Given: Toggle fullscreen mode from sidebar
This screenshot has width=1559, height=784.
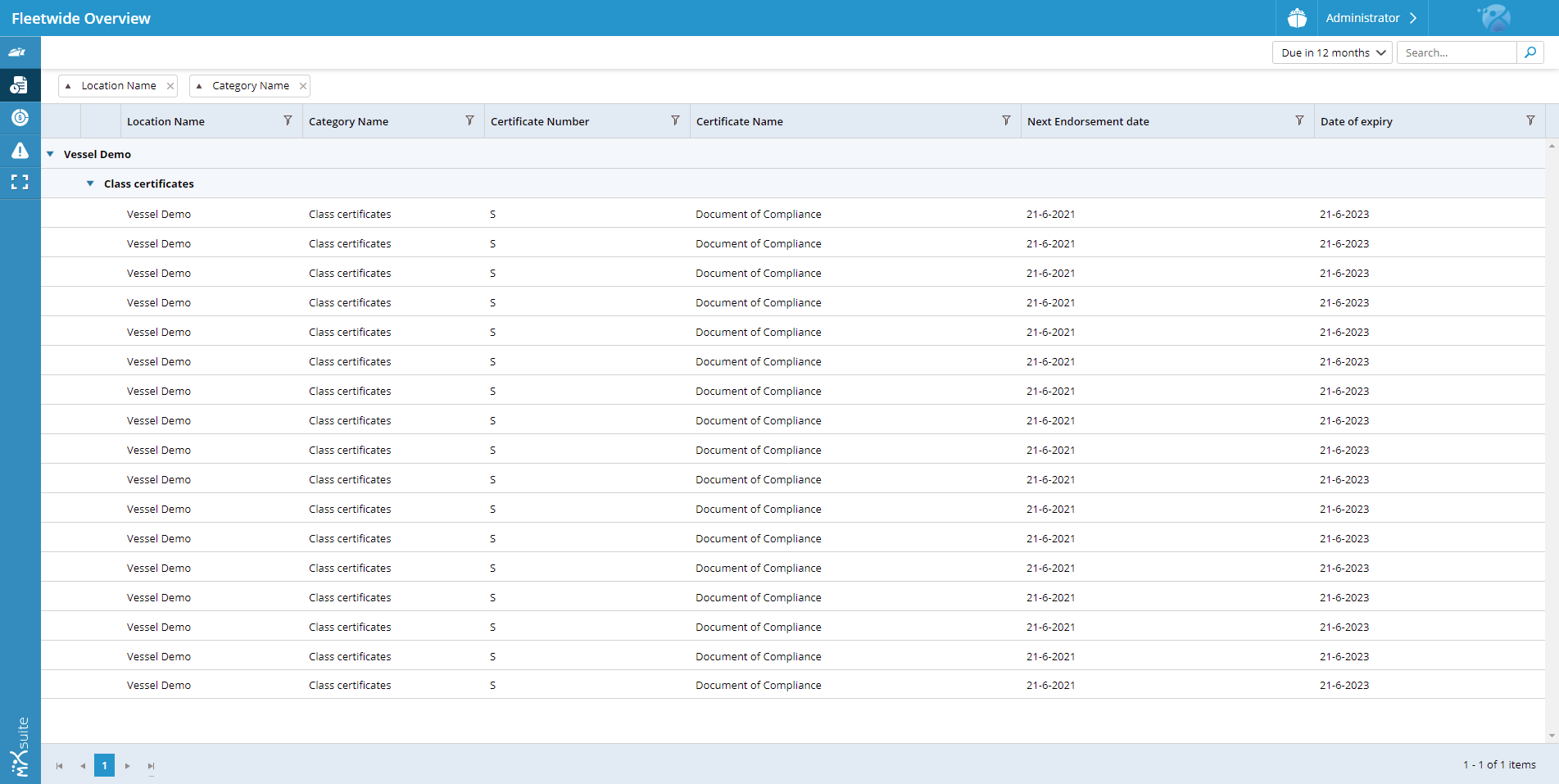Looking at the screenshot, I should point(20,182).
